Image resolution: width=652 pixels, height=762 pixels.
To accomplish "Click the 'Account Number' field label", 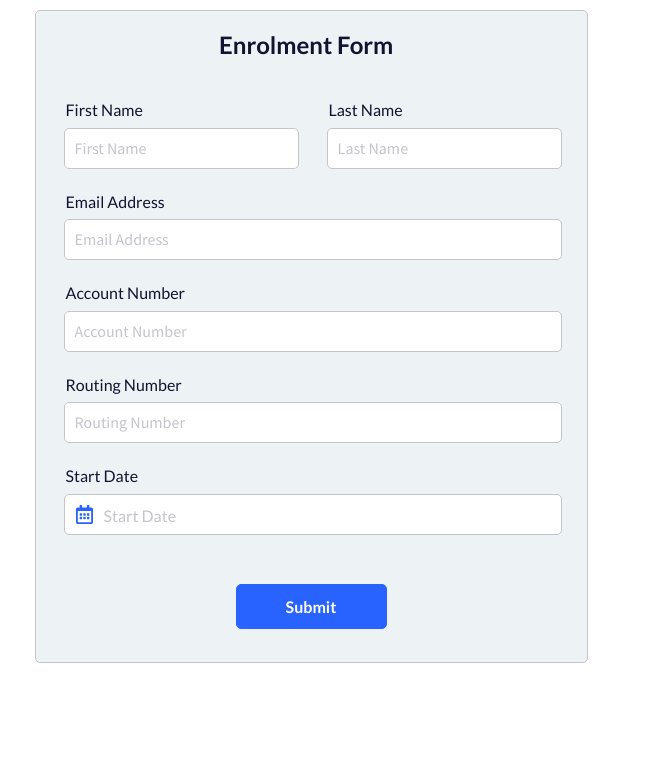I will click(125, 294).
